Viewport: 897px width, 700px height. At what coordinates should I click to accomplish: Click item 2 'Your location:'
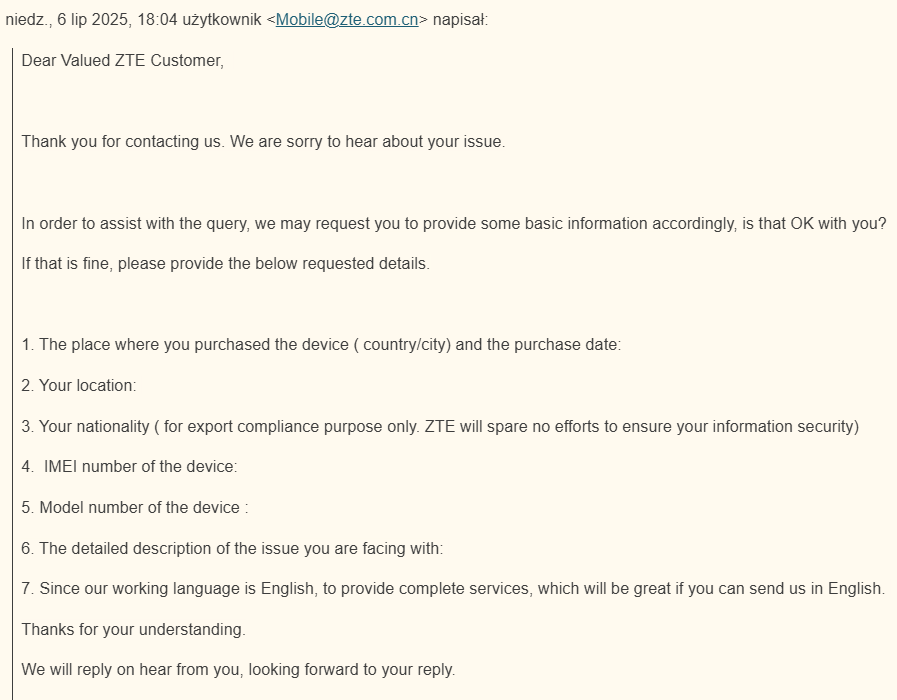pyautogui.click(x=79, y=385)
